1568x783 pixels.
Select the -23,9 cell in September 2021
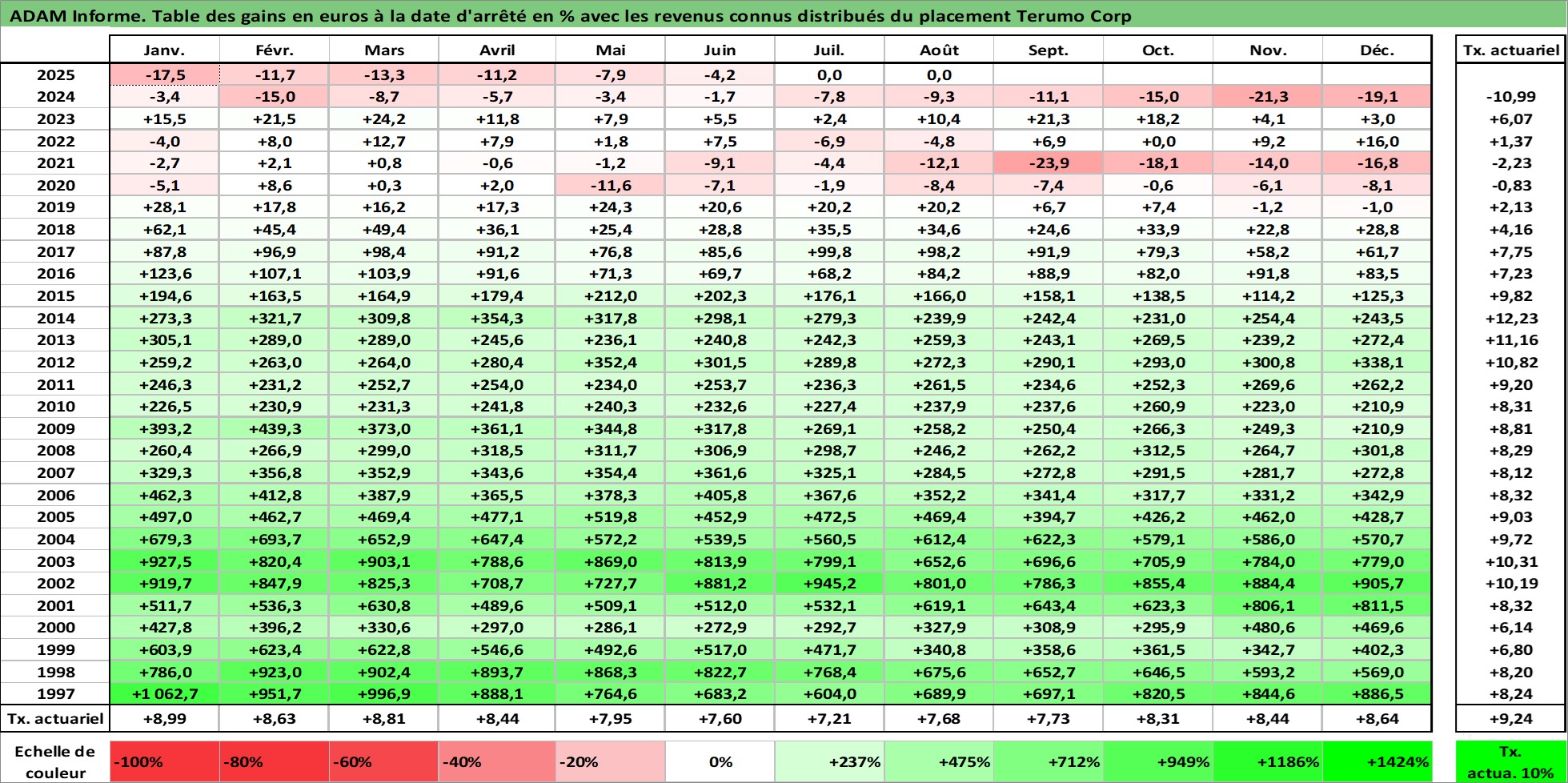[1049, 163]
